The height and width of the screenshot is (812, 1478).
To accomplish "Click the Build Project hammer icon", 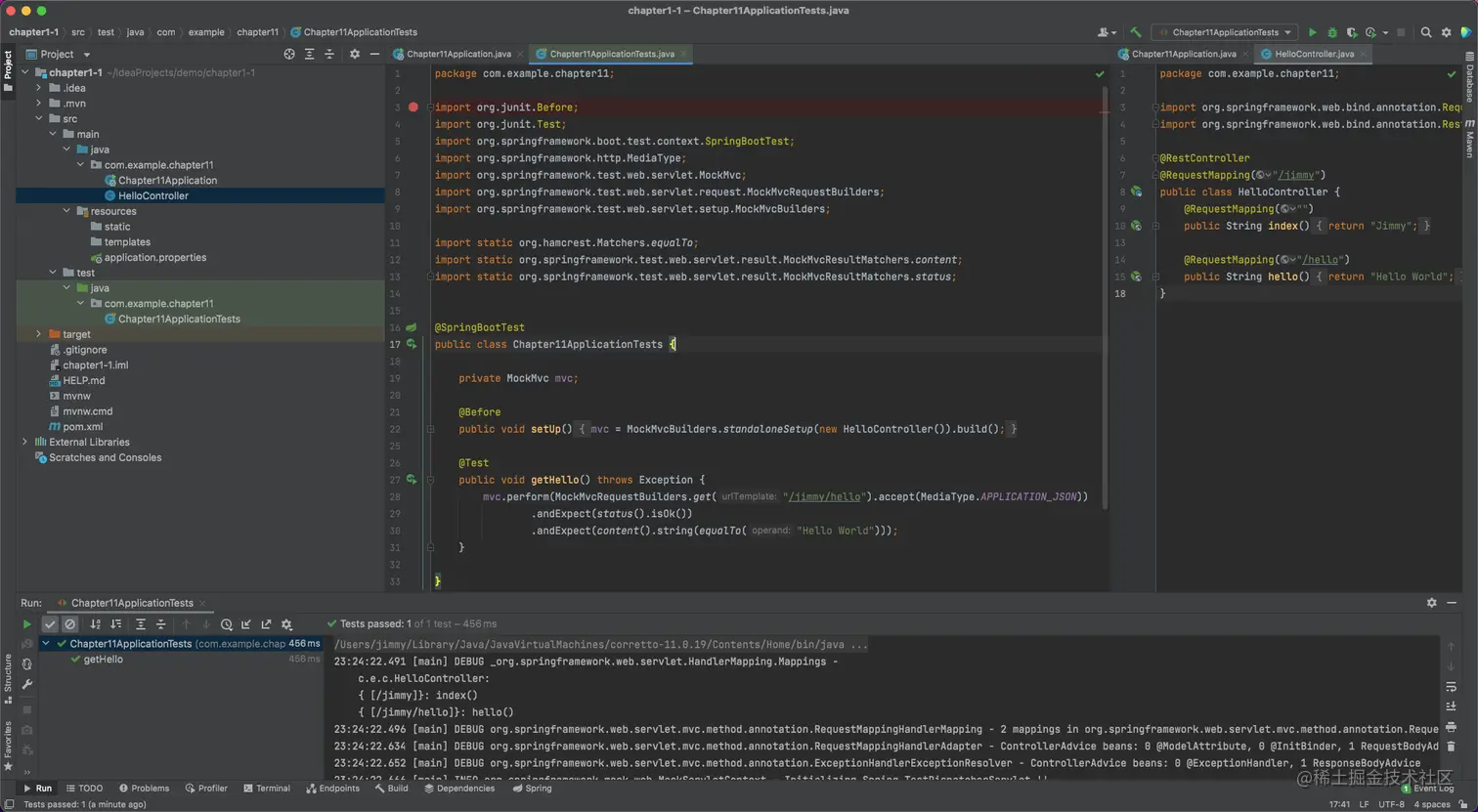I will click(1135, 32).
